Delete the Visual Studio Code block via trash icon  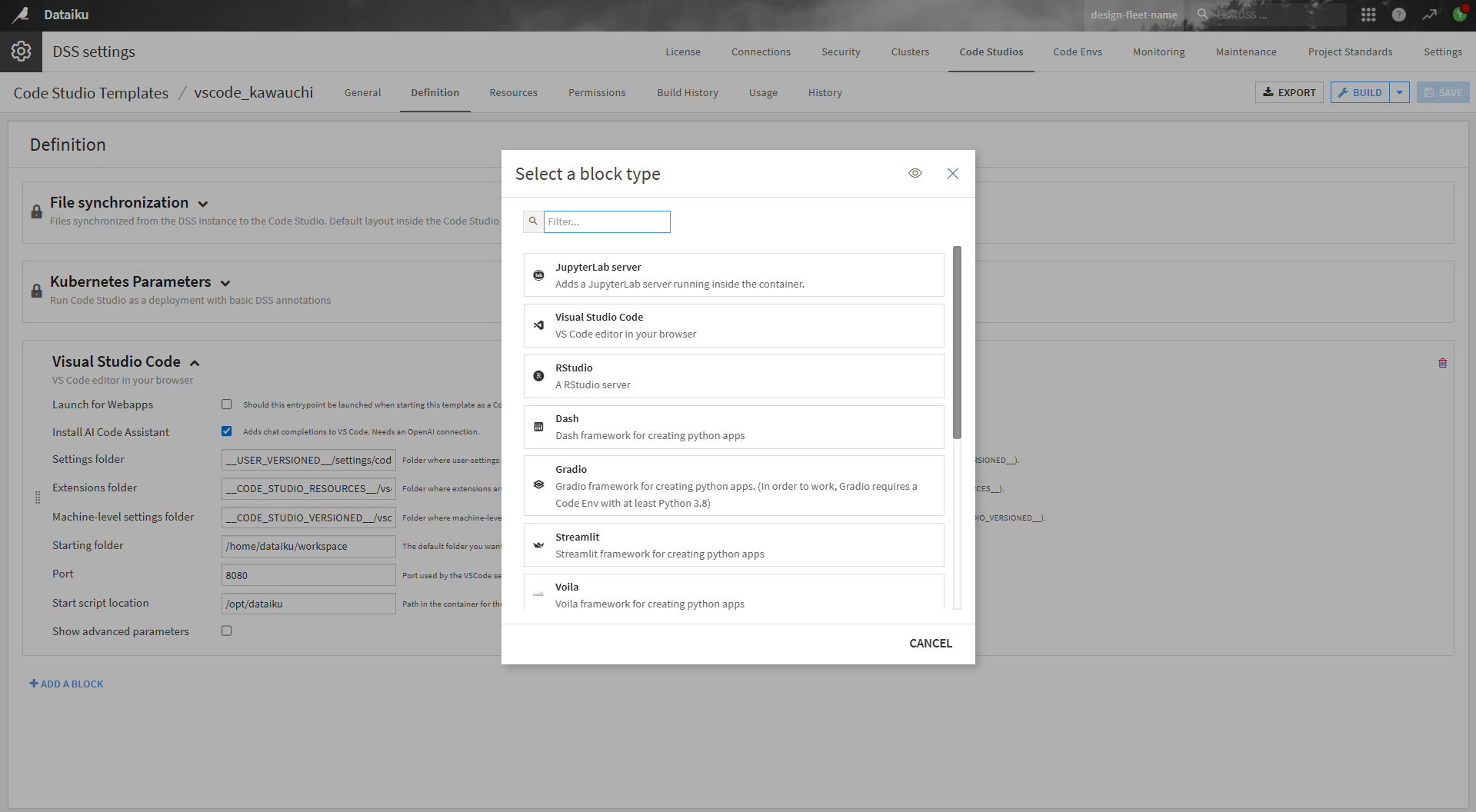click(x=1442, y=363)
